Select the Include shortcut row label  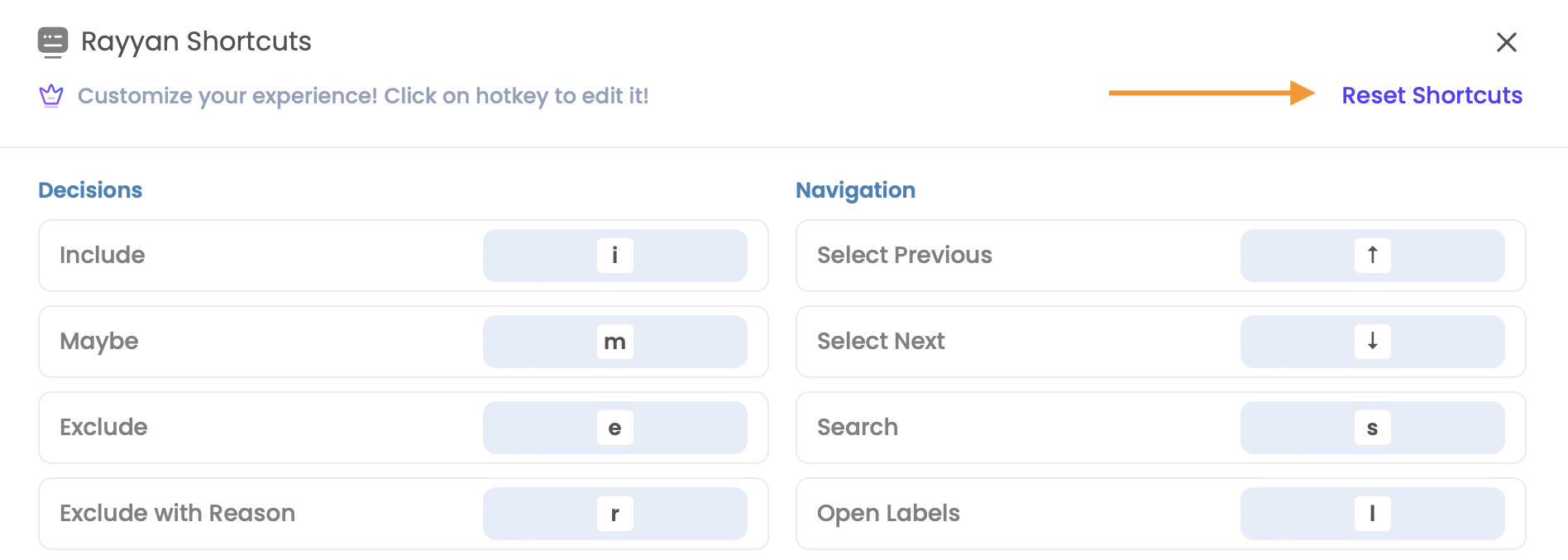103,255
